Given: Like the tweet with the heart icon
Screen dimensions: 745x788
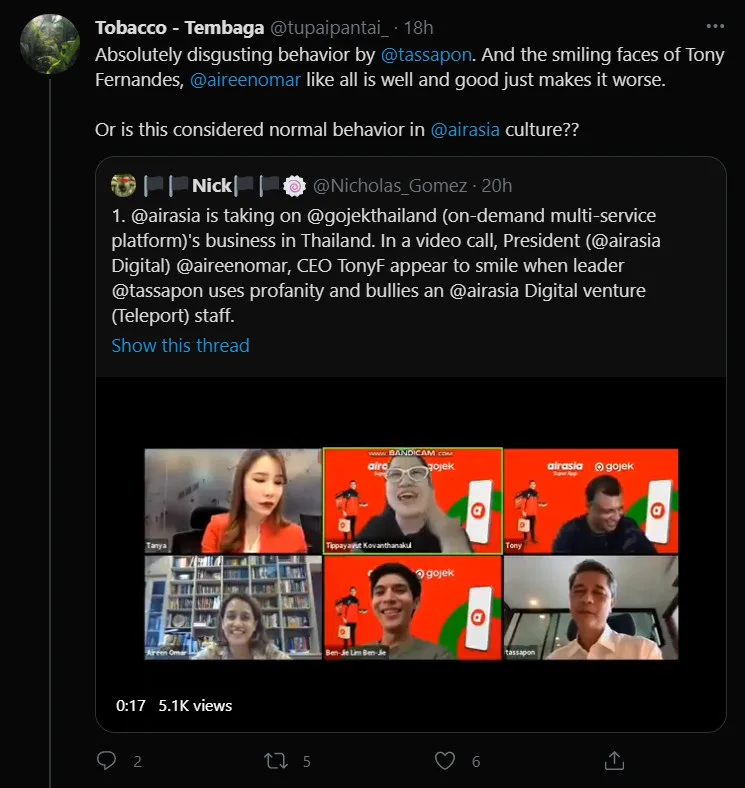Looking at the screenshot, I should pos(445,761).
